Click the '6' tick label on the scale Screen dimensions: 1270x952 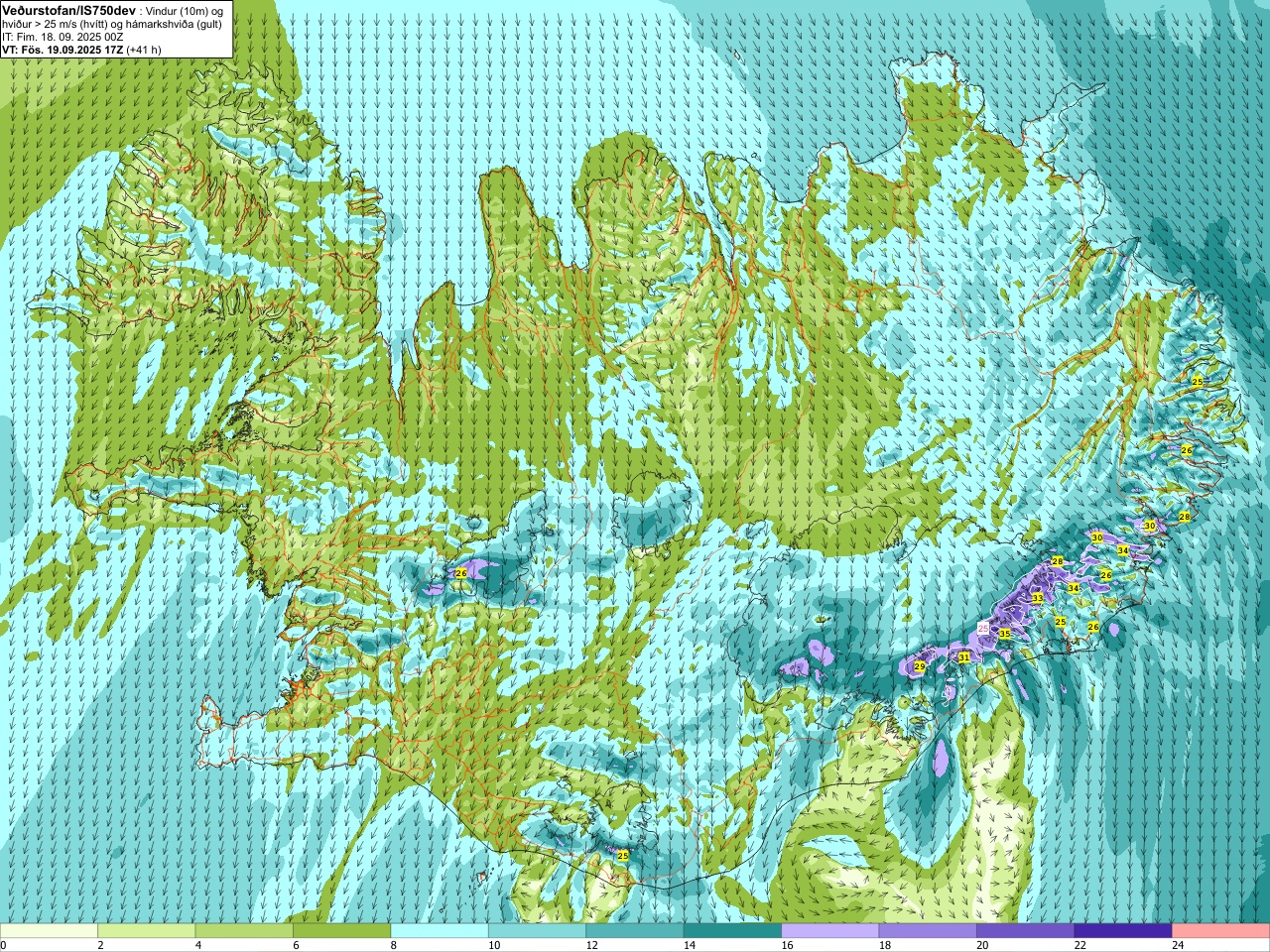(294, 946)
